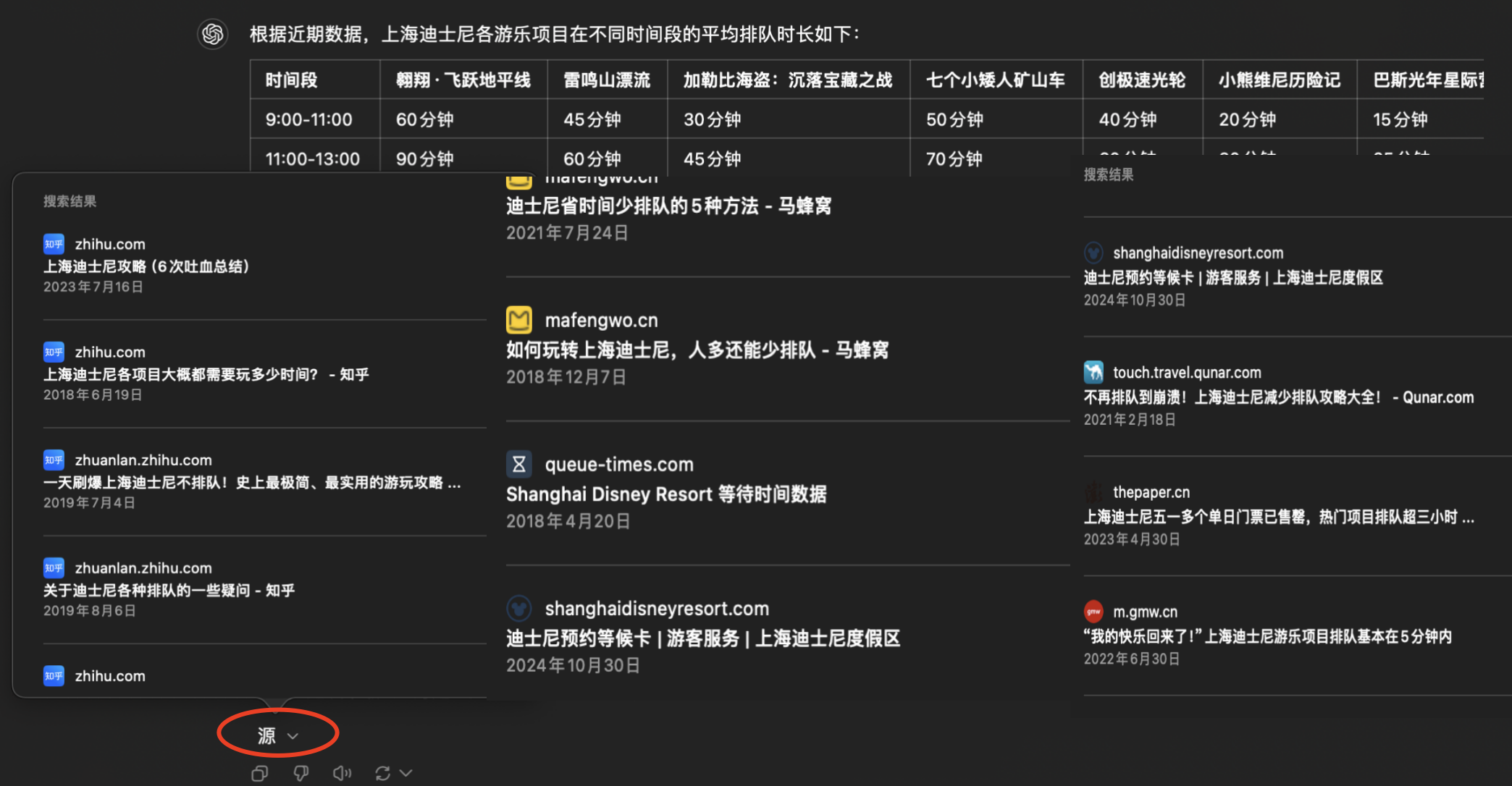Open the 迪士尼省时间少排队的5种方法 mafengwo link
Image resolution: width=1512 pixels, height=786 pixels.
[668, 206]
